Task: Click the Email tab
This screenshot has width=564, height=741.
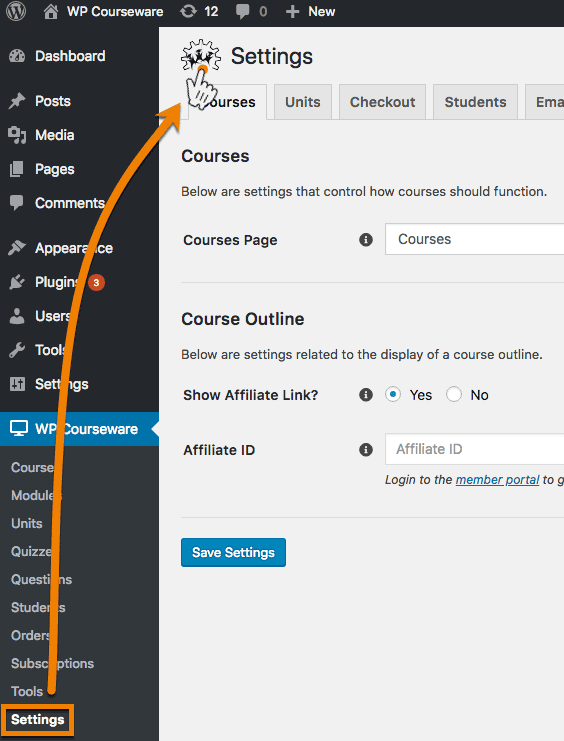Action: click(x=545, y=102)
